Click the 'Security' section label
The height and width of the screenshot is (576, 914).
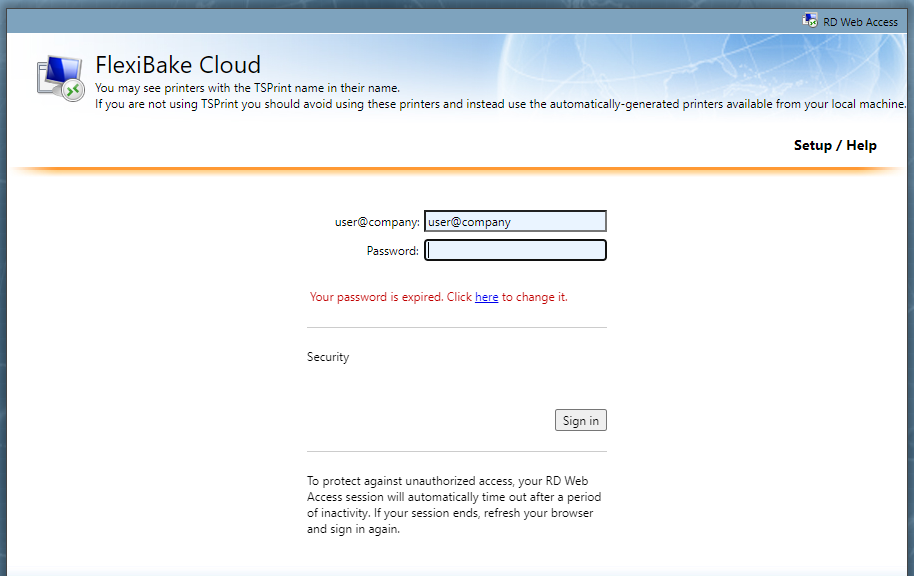tap(328, 357)
